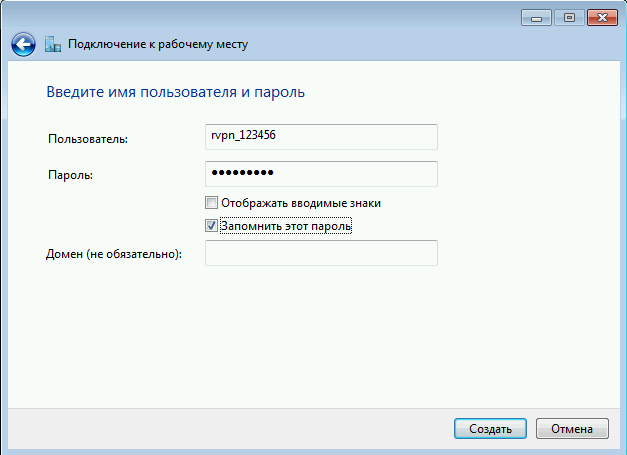Image resolution: width=627 pixels, height=455 pixels.
Task: Click the Отмена button
Action: click(572, 429)
